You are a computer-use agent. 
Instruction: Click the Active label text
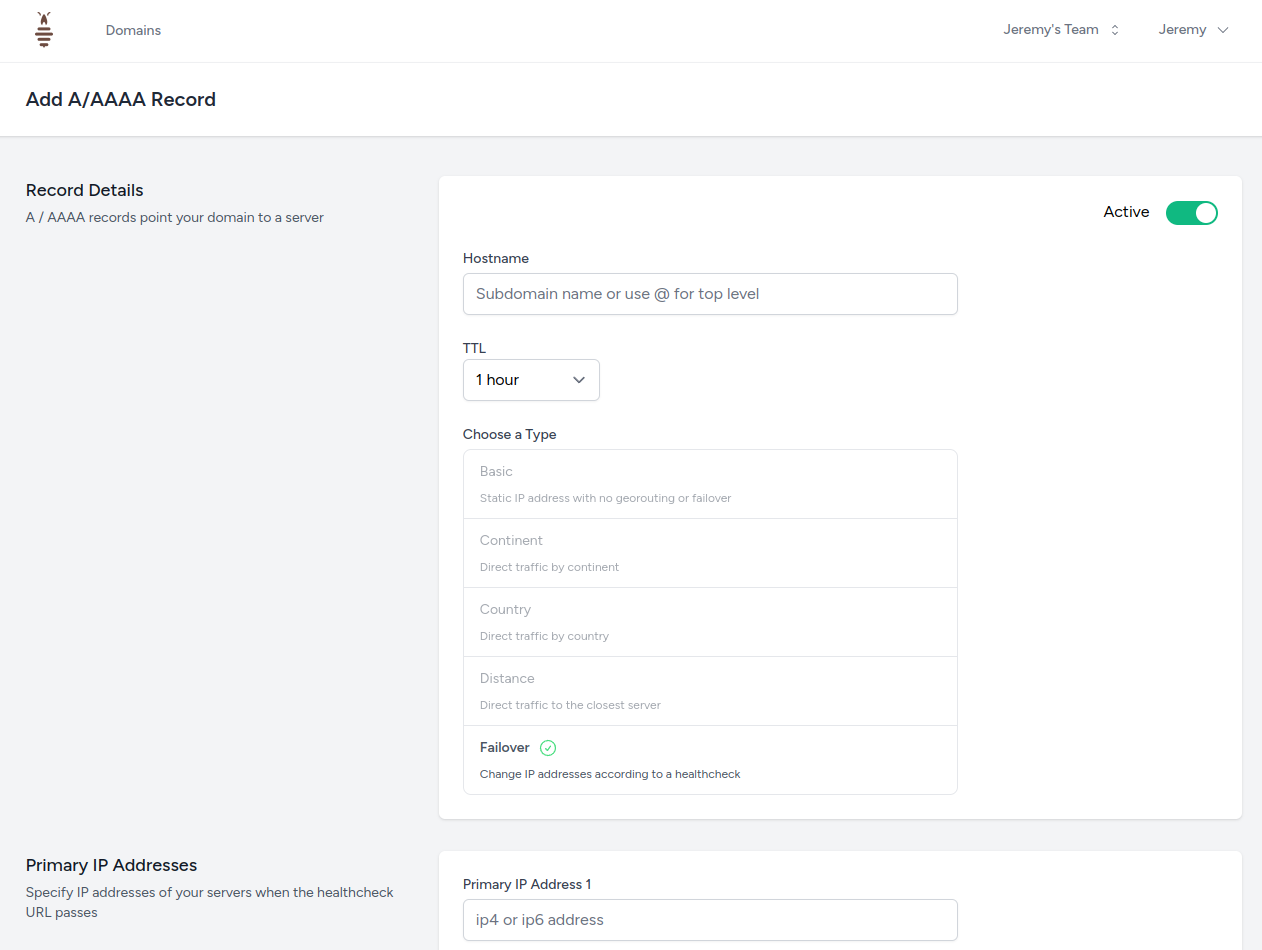1126,212
